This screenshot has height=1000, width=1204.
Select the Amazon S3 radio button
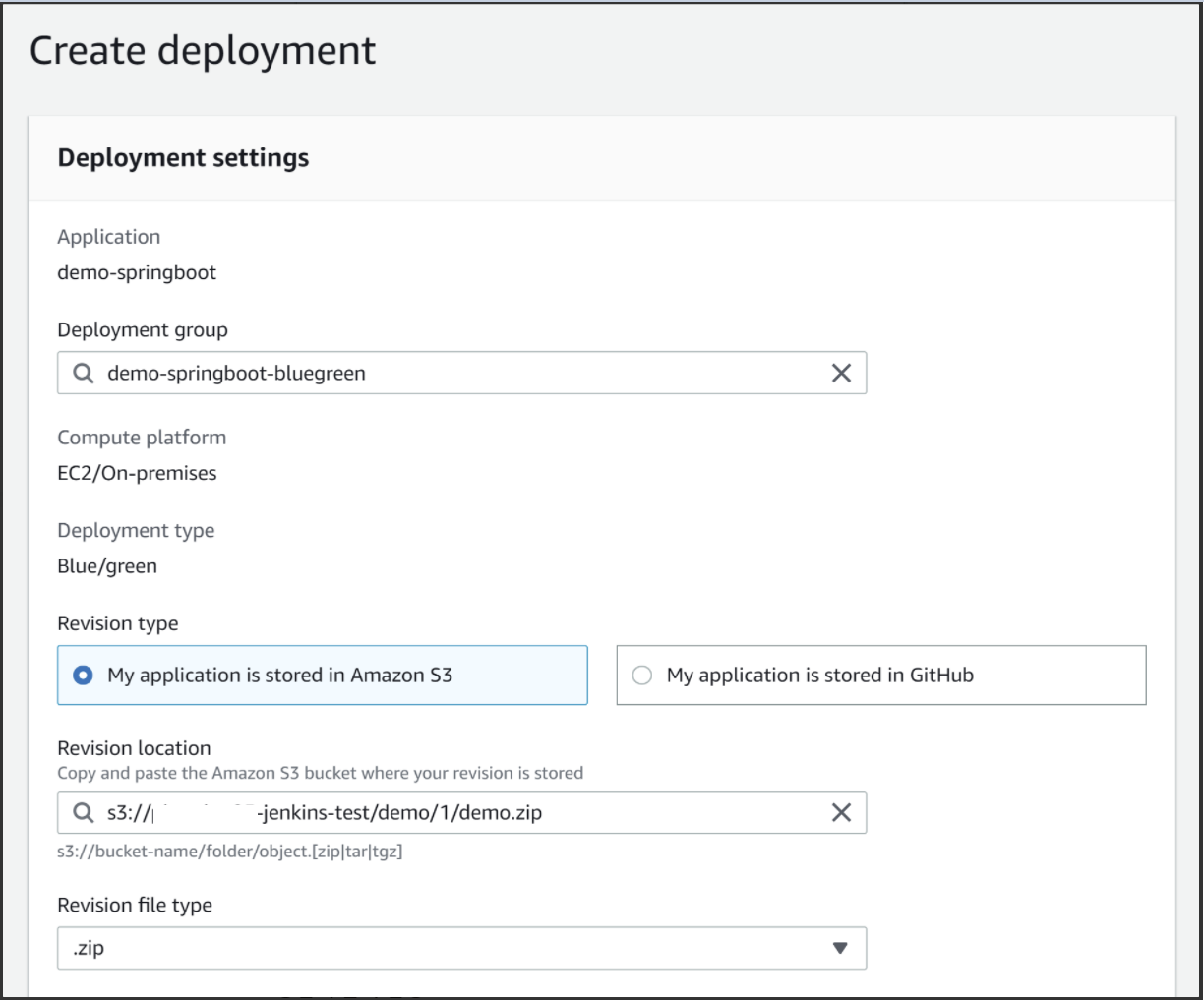click(84, 676)
